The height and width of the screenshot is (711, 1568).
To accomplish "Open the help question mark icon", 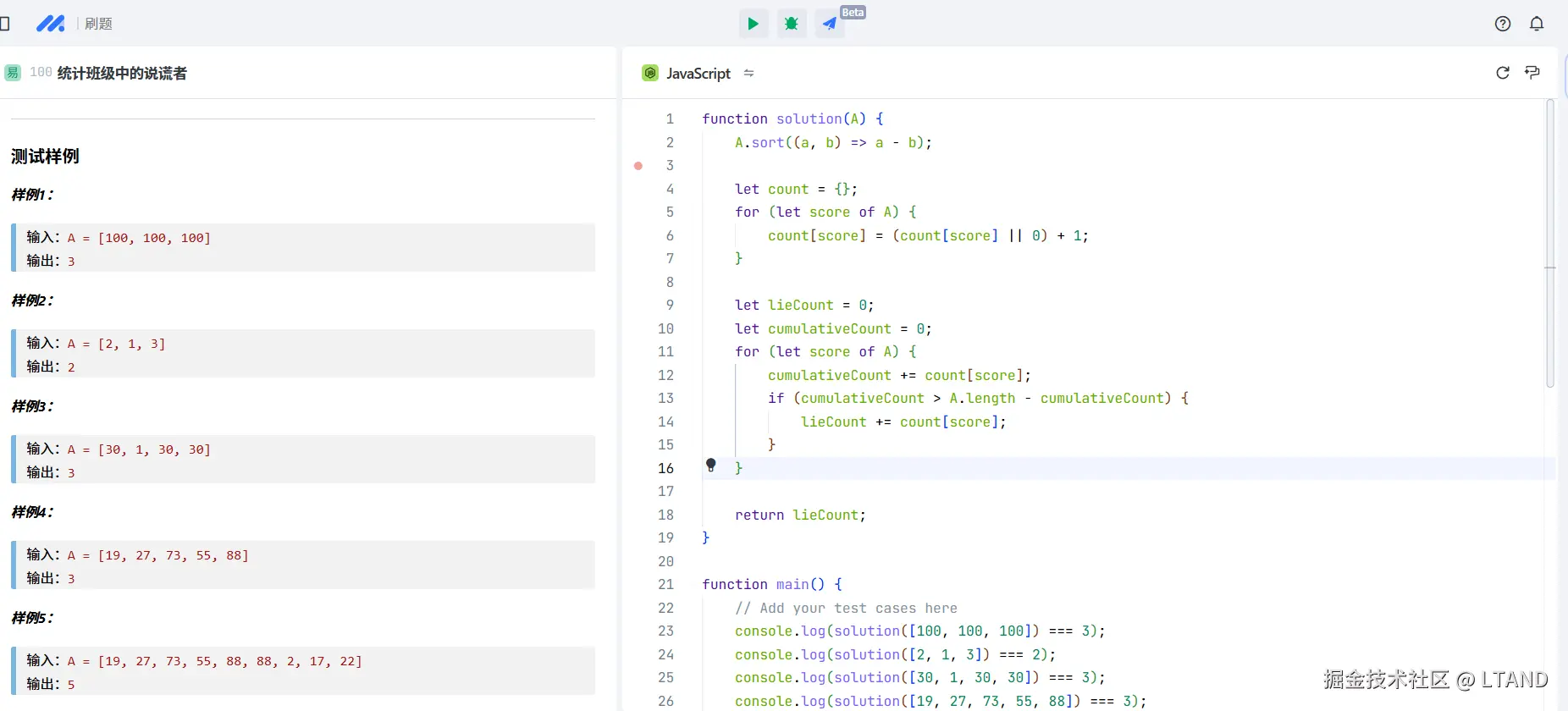I will tap(1503, 24).
